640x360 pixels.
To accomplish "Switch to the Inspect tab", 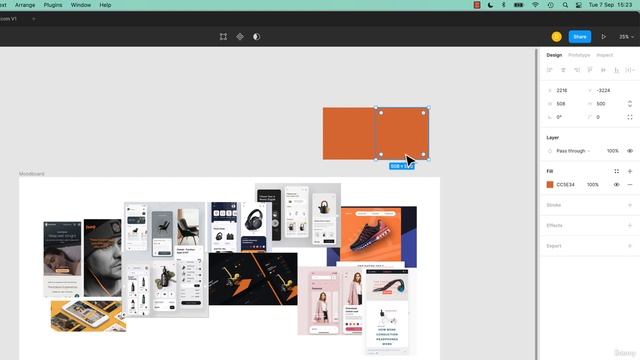I will click(x=604, y=55).
